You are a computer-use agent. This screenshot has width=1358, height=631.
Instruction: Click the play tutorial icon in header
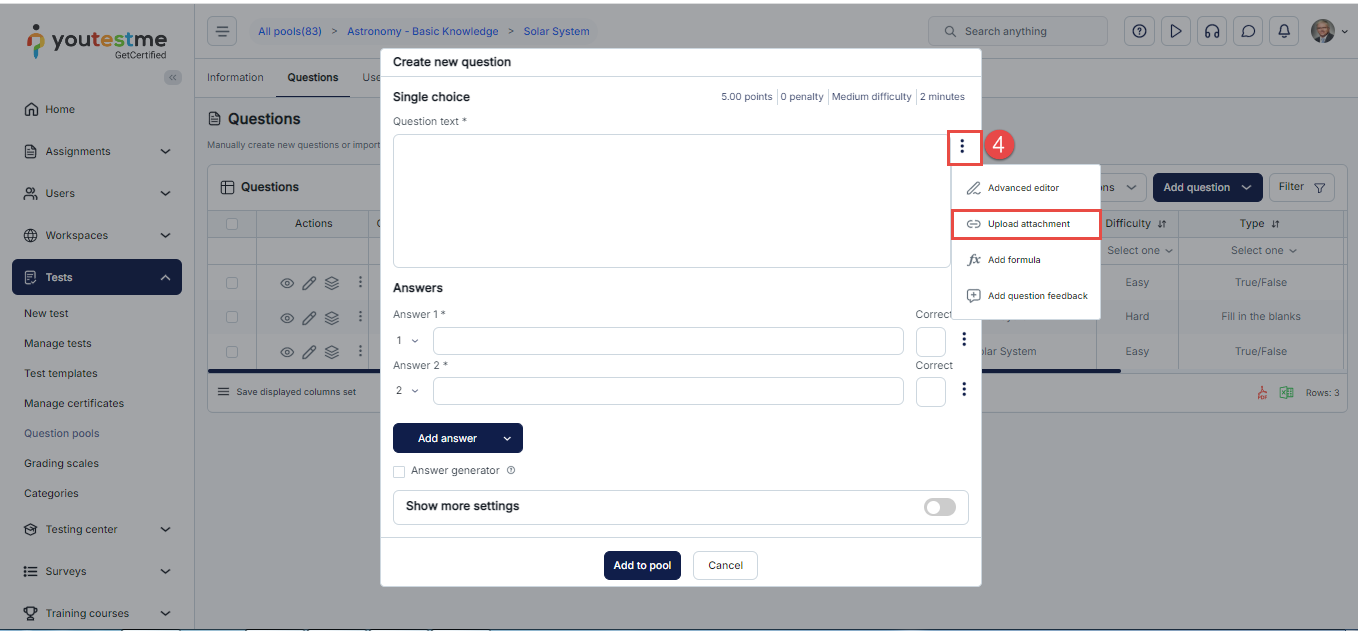[1176, 31]
